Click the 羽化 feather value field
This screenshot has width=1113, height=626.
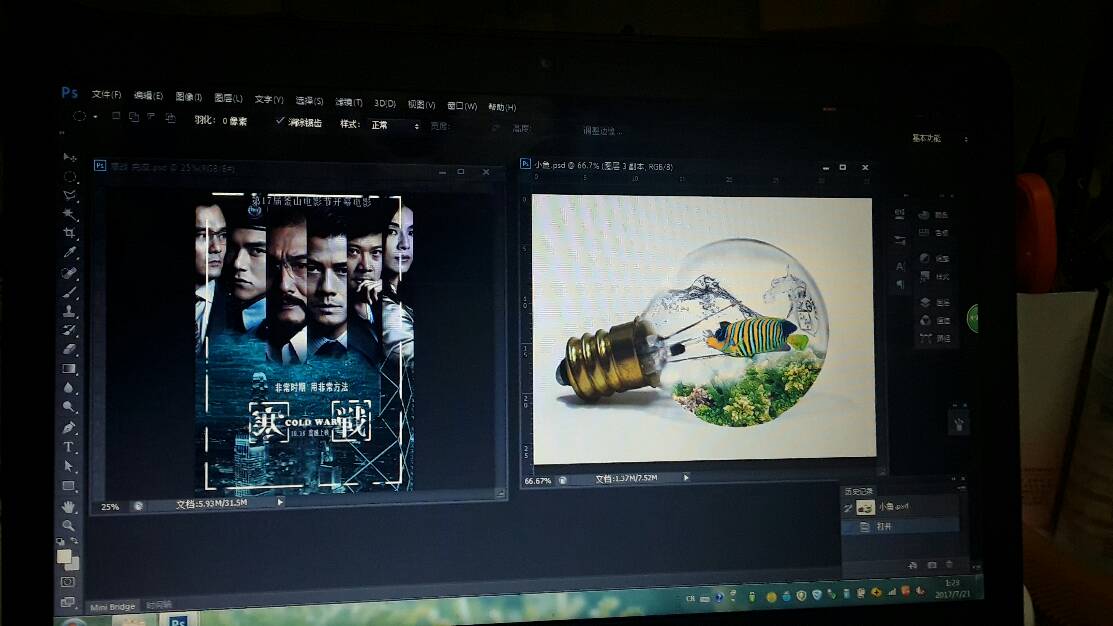(235, 121)
